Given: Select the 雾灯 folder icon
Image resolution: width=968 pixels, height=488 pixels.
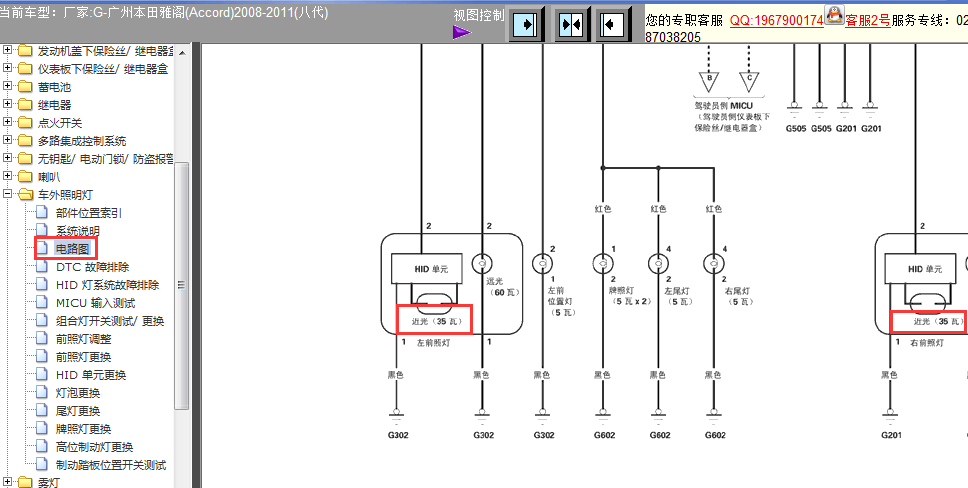Looking at the screenshot, I should [25, 482].
